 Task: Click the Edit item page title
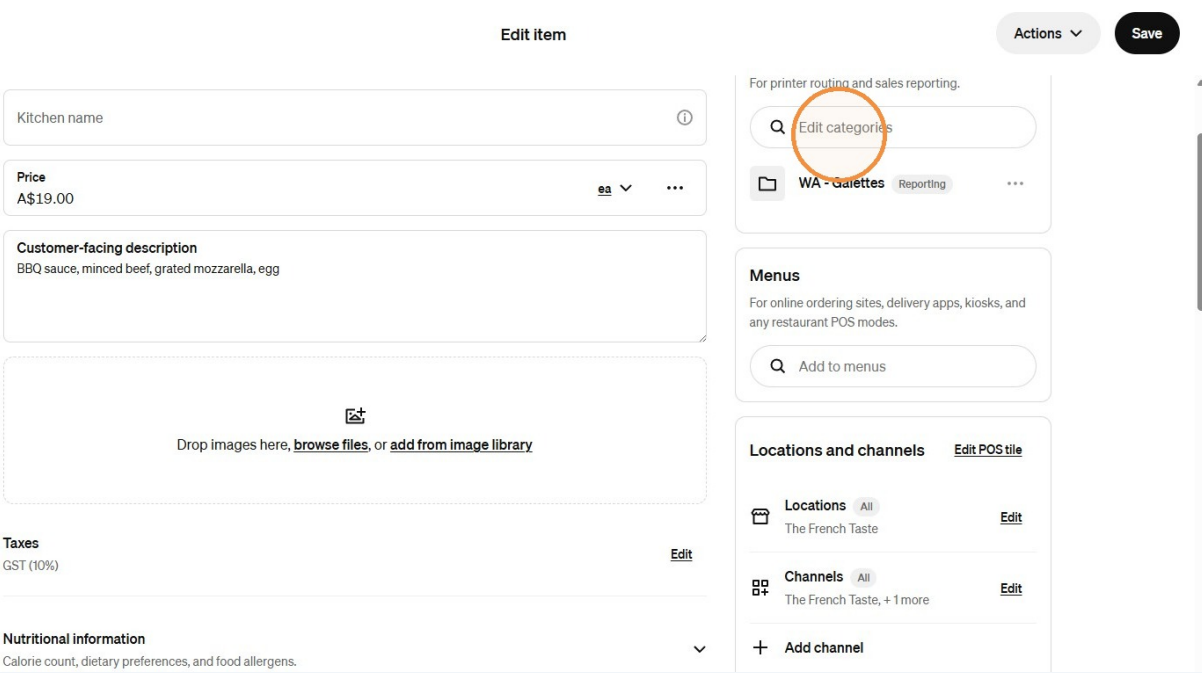[533, 34]
